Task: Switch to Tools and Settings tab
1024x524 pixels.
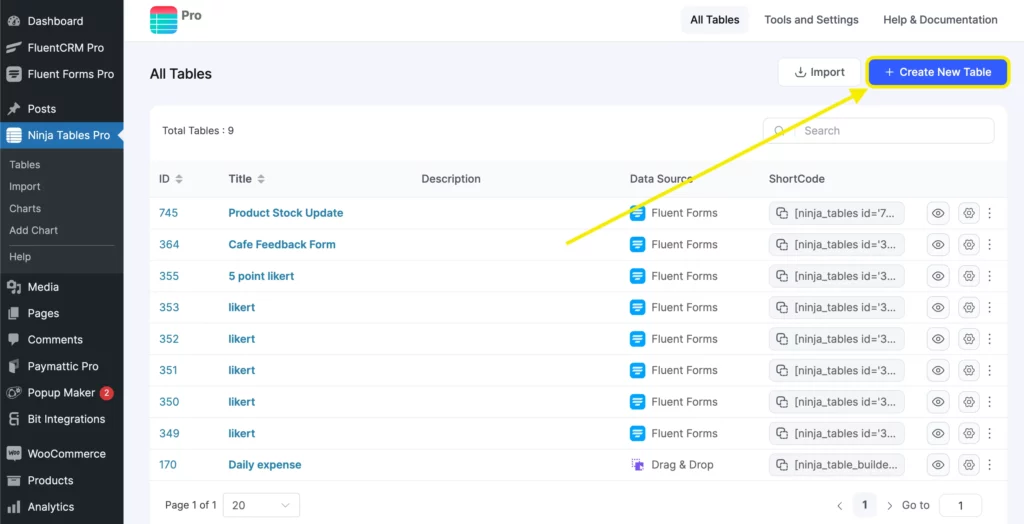Action: [x=811, y=20]
